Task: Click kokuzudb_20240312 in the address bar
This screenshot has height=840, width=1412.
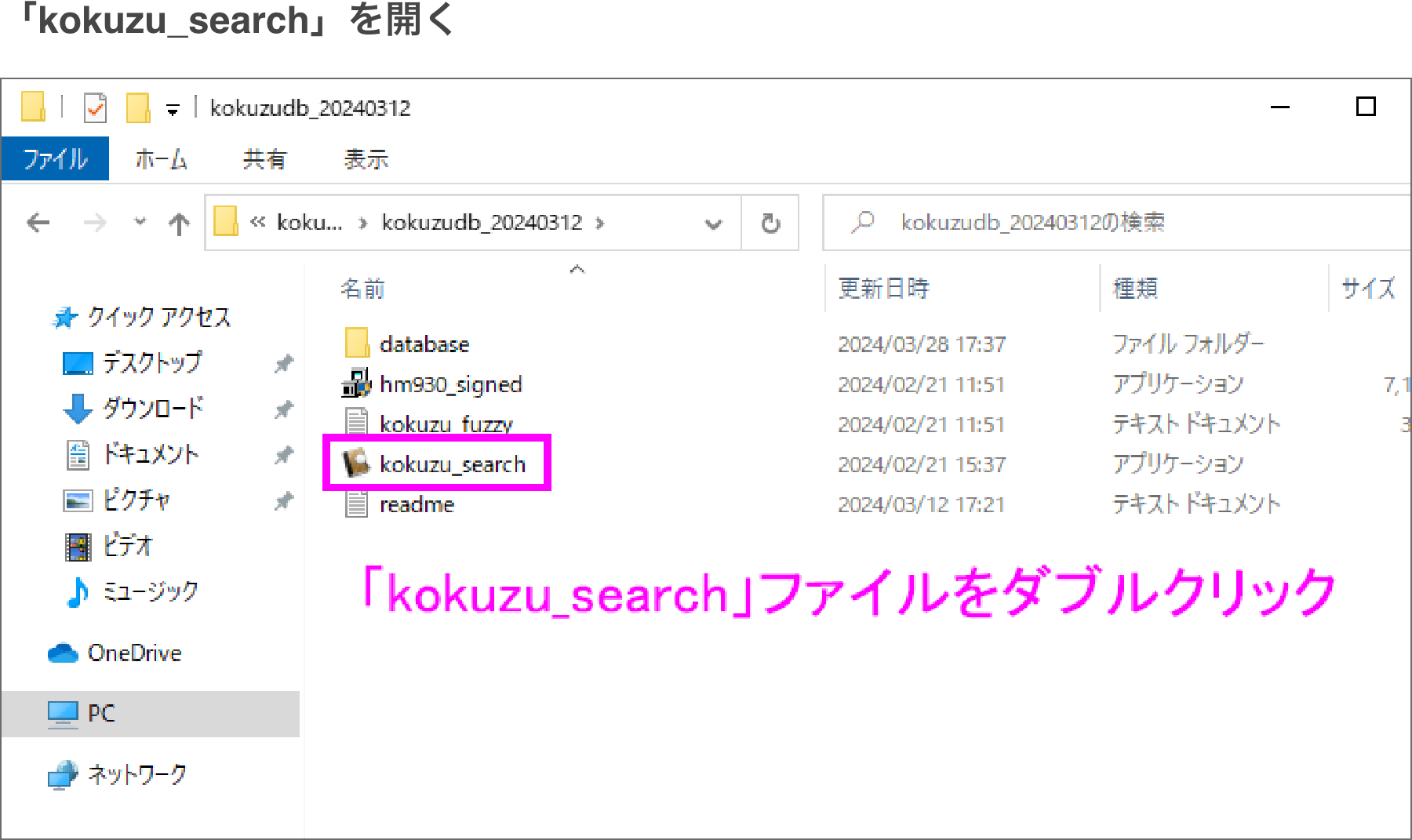Action: click(x=482, y=222)
